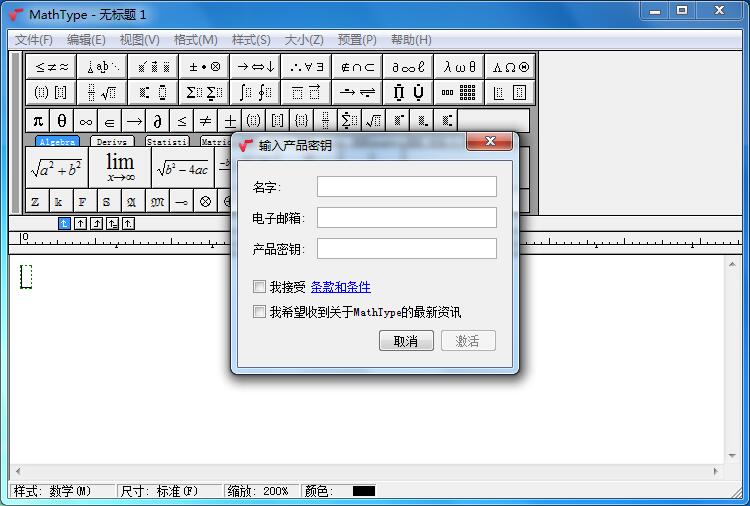Image resolution: width=750 pixels, height=506 pixels.
Task: Open the relational symbols palette (≤≠≈)
Action: point(52,67)
